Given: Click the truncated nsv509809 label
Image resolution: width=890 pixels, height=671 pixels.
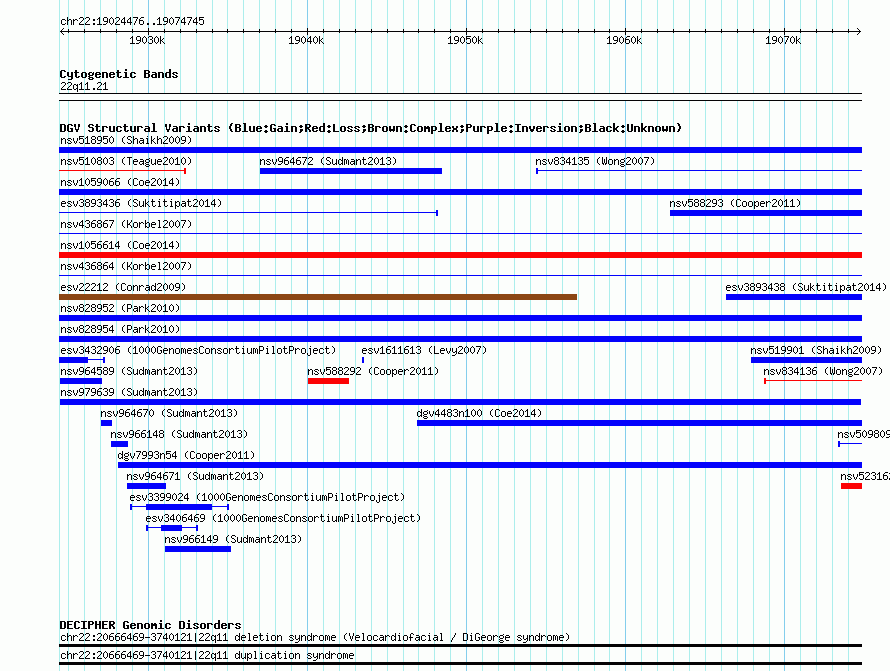Looking at the screenshot, I should (x=863, y=434).
